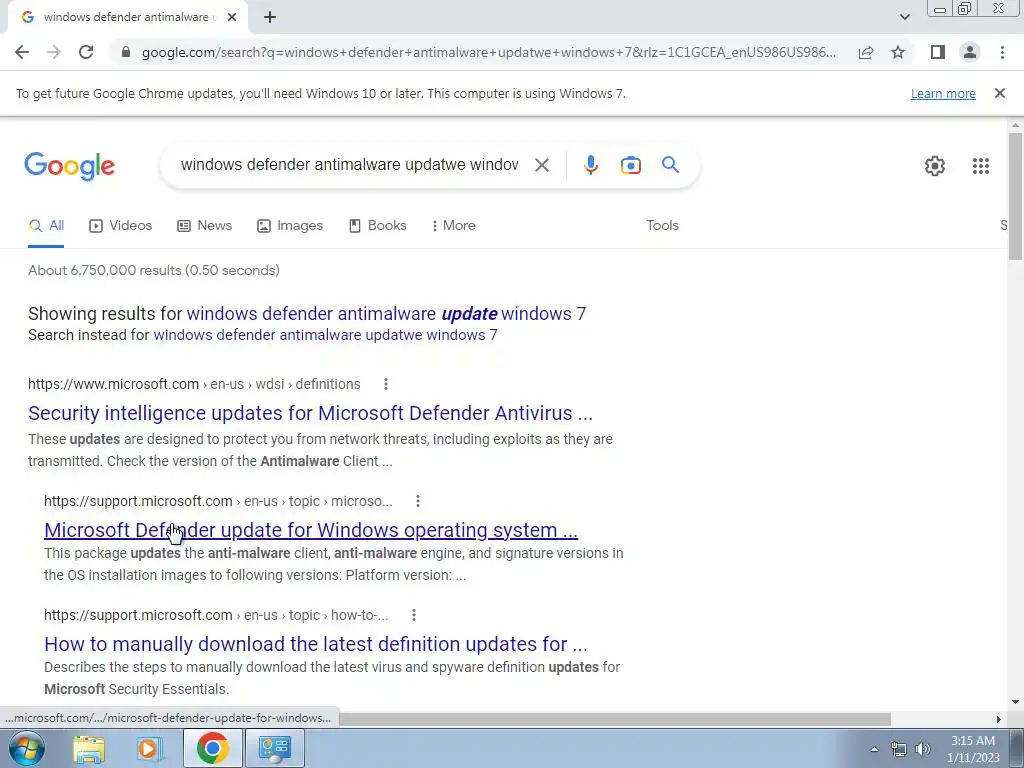Open the Control Panel taskbar item
The image size is (1024, 768).
pyautogui.click(x=274, y=748)
